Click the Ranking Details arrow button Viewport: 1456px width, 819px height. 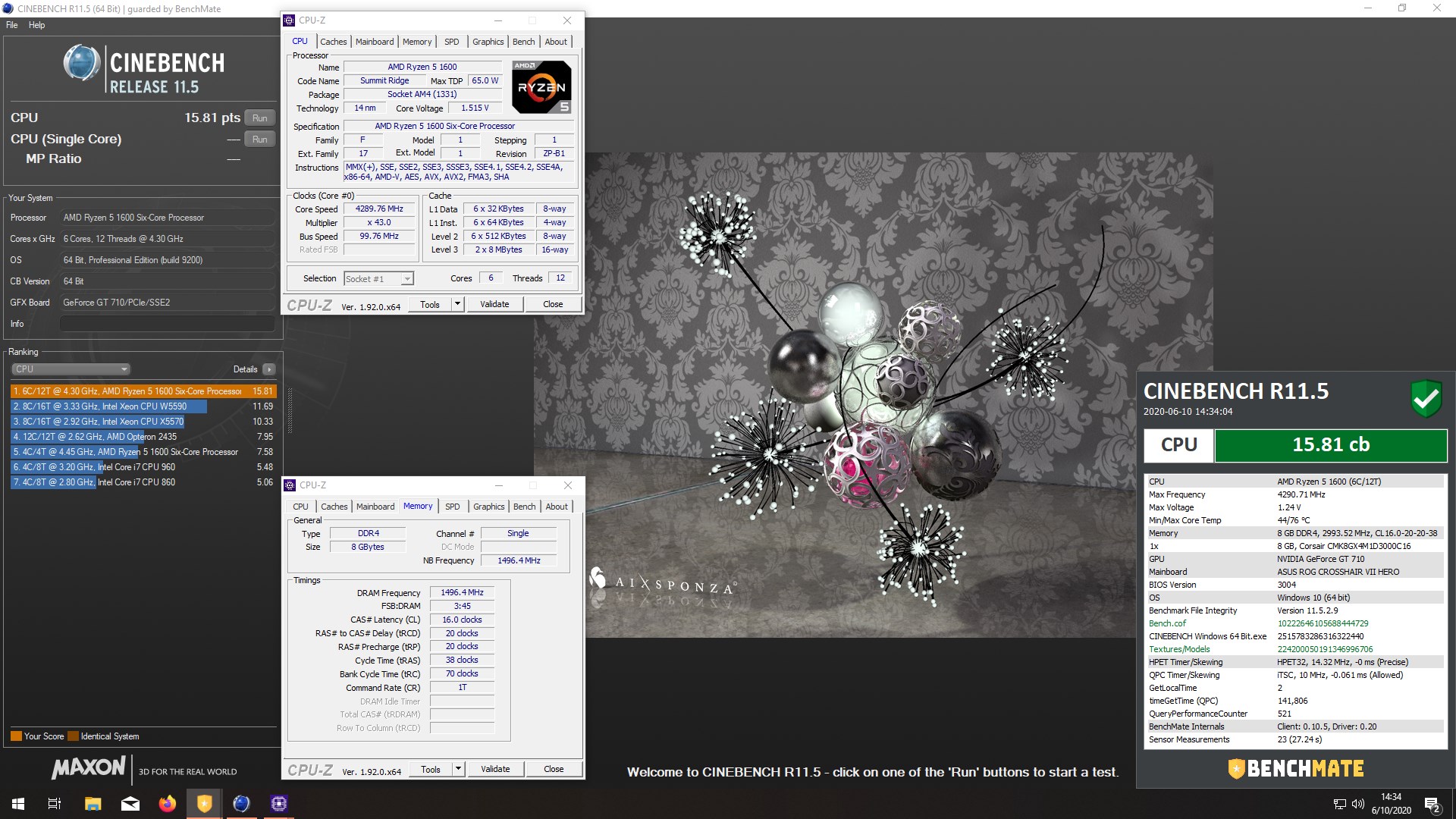pyautogui.click(x=269, y=369)
